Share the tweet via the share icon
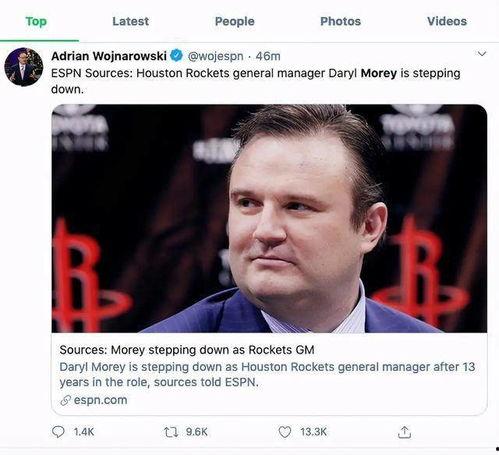The height and width of the screenshot is (455, 499). coord(404,432)
